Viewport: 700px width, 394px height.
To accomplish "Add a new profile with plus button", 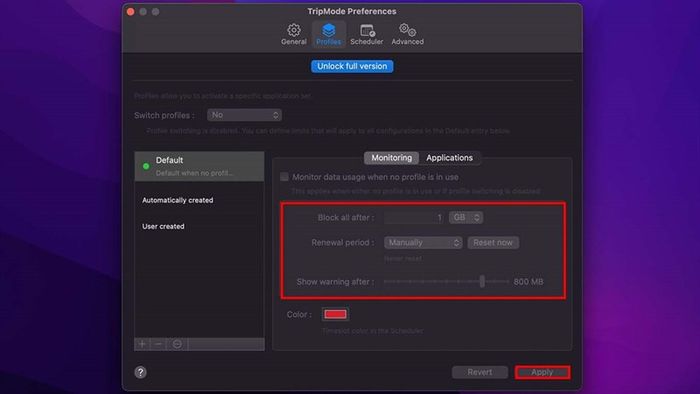I will [142, 344].
